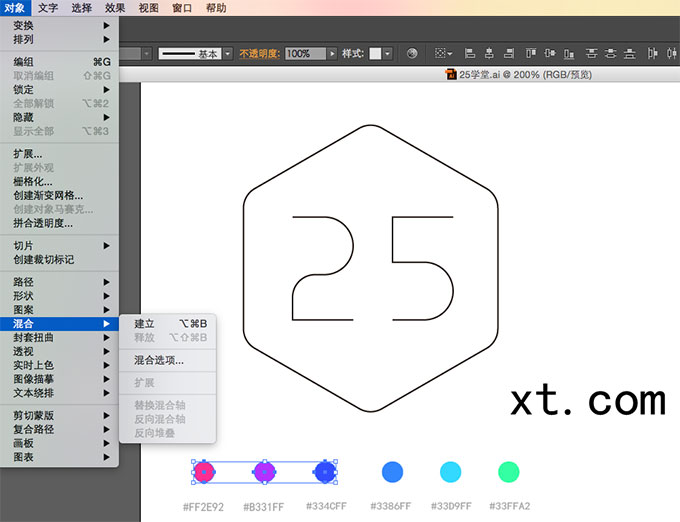This screenshot has height=522, width=680.
Task: Click the 样式 graphic style swatch
Action: (x=375, y=53)
